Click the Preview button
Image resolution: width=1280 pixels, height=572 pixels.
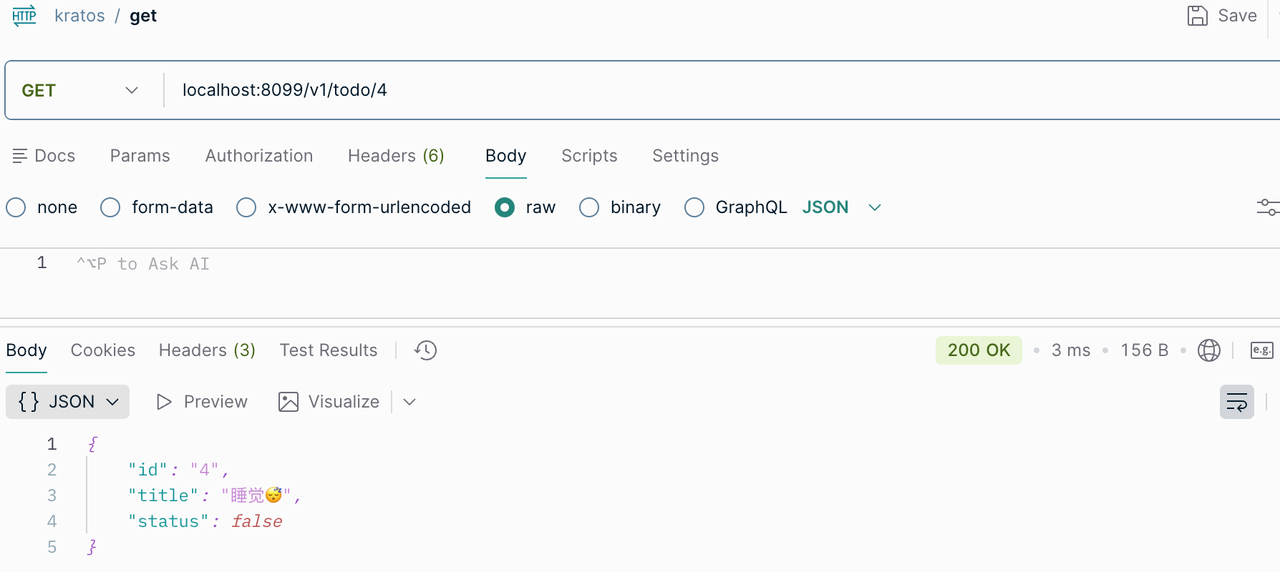[201, 402]
